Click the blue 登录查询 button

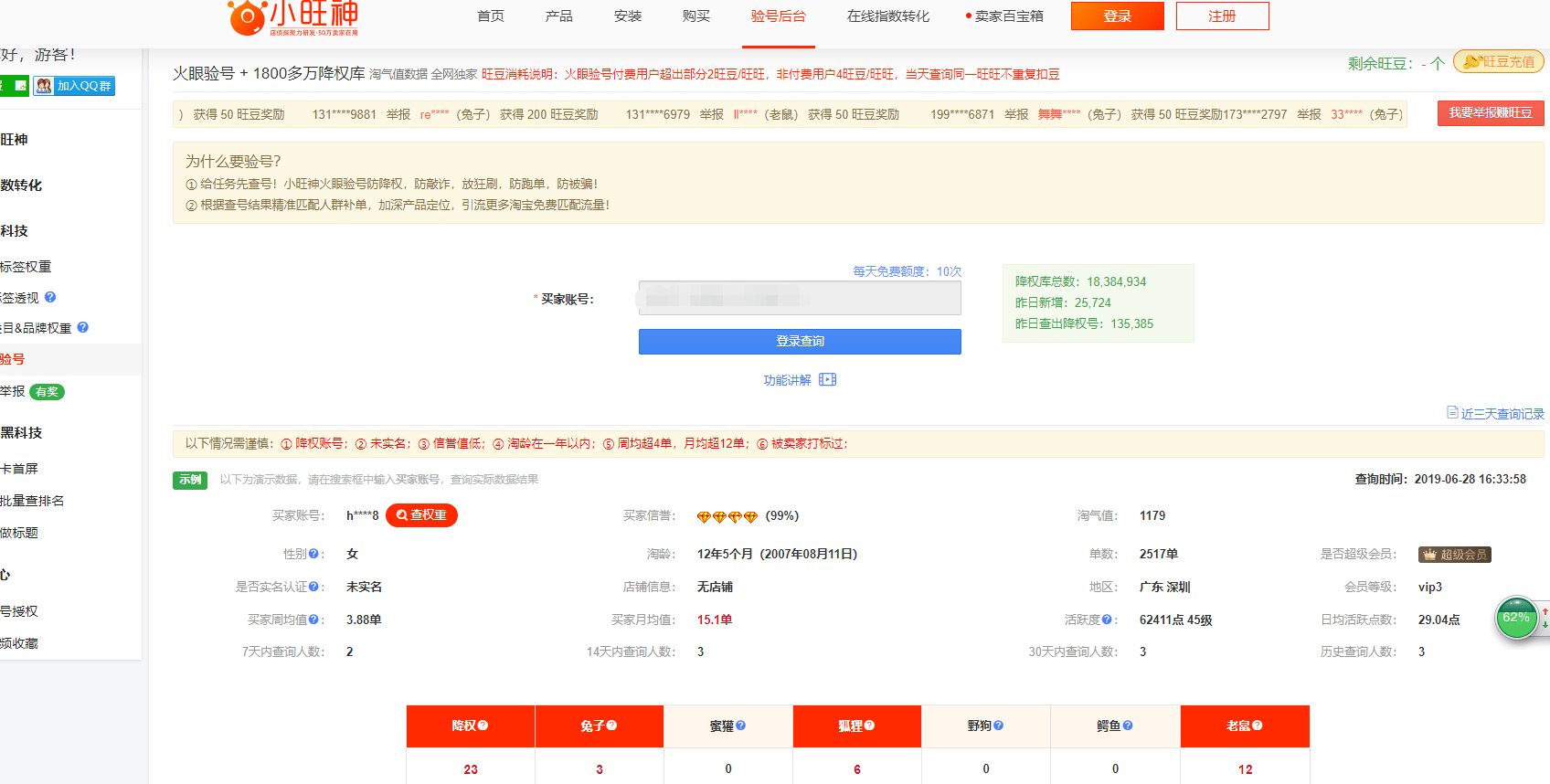pos(800,342)
